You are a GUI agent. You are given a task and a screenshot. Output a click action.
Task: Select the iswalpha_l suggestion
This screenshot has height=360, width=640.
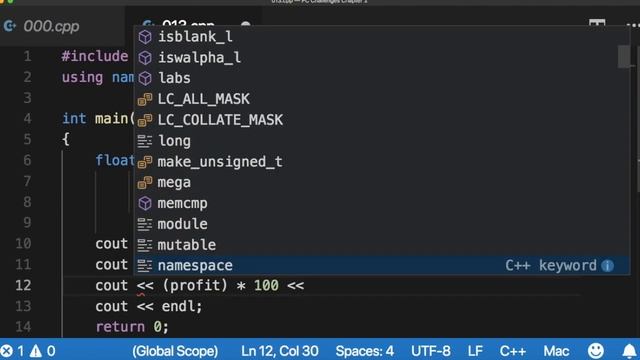pos(382,58)
